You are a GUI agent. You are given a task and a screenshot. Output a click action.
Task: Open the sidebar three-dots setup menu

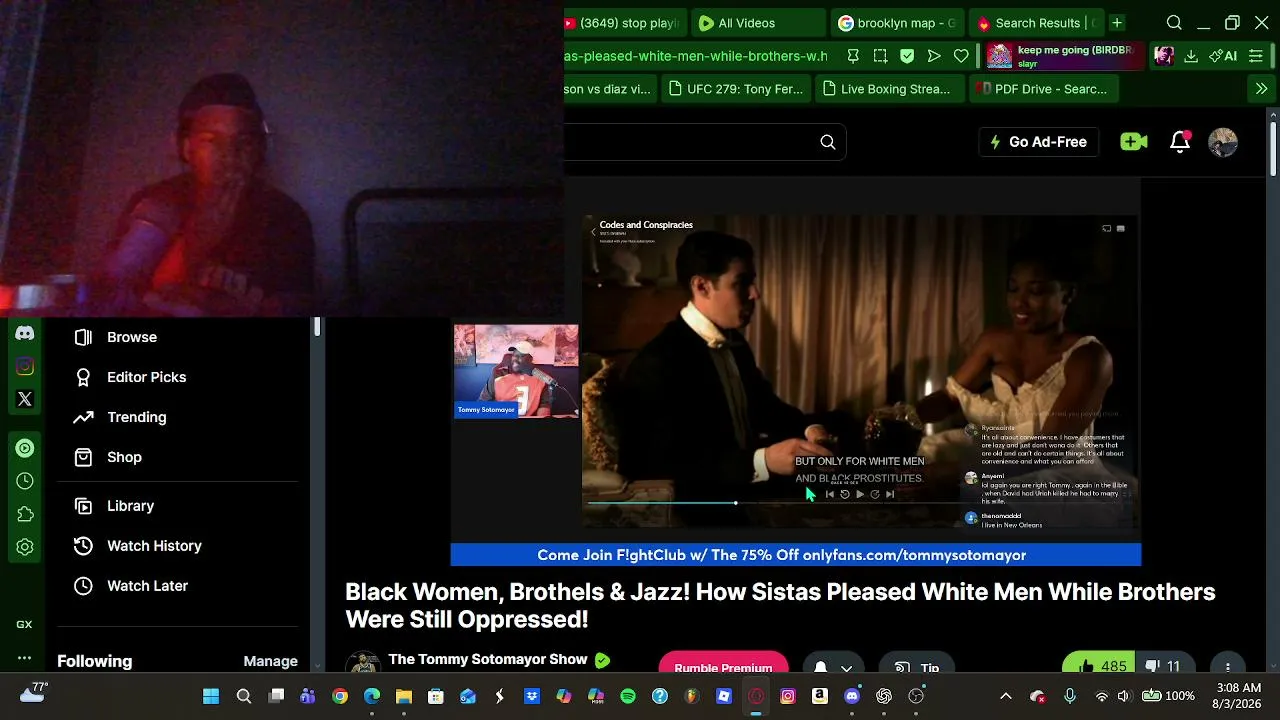click(25, 657)
